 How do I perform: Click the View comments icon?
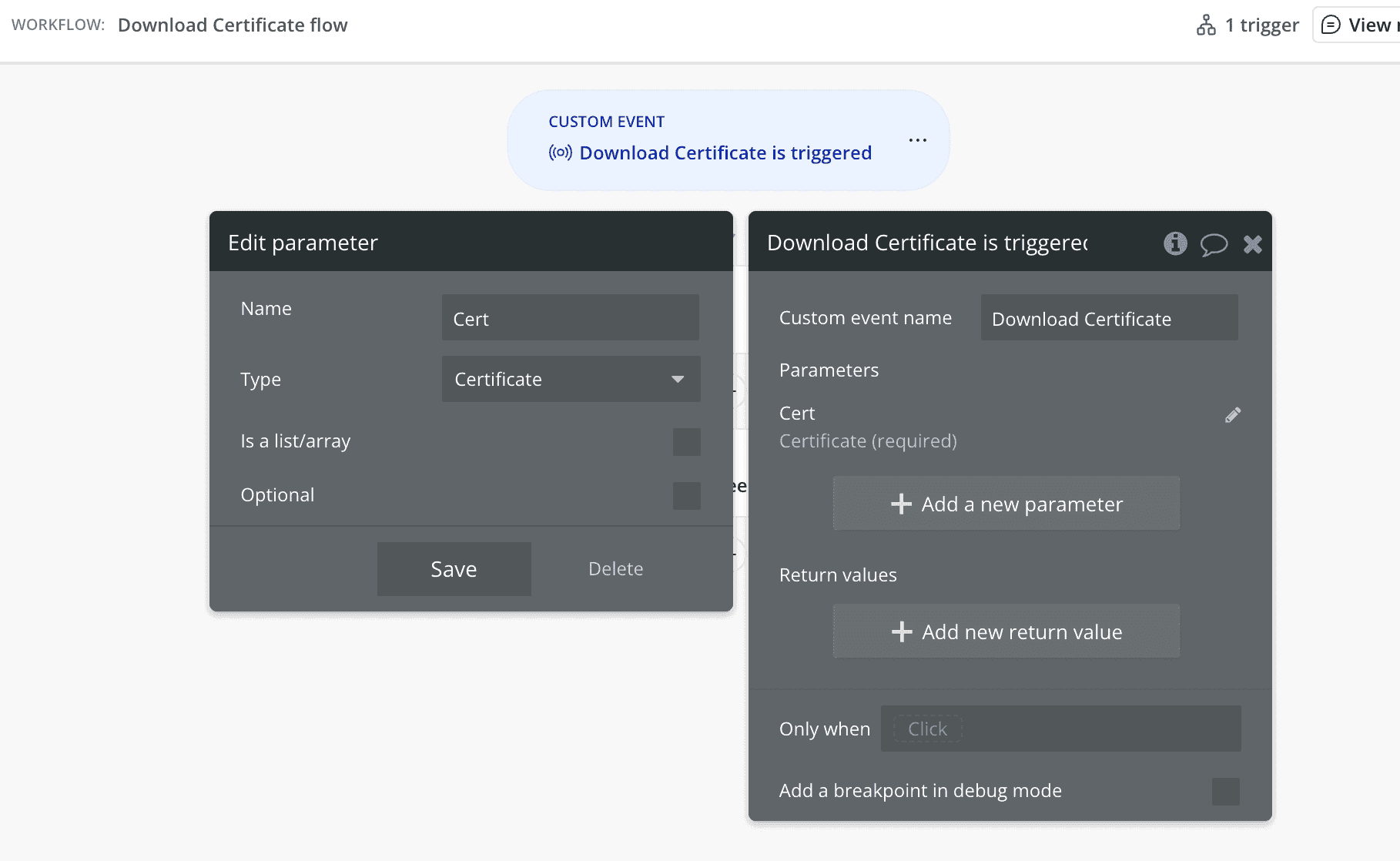tap(1331, 25)
